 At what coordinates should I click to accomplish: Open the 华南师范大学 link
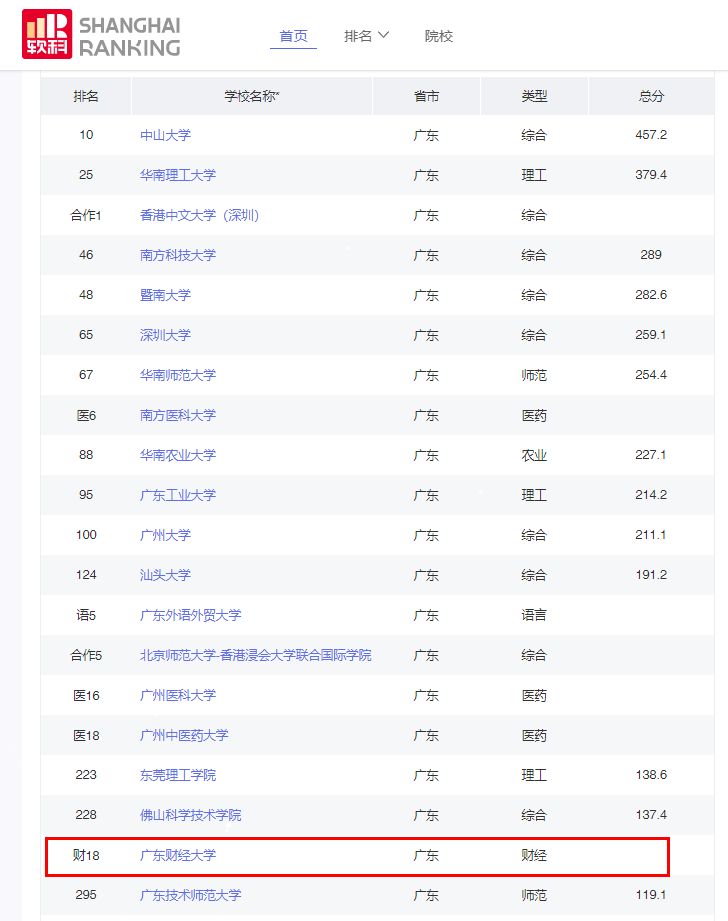[178, 375]
